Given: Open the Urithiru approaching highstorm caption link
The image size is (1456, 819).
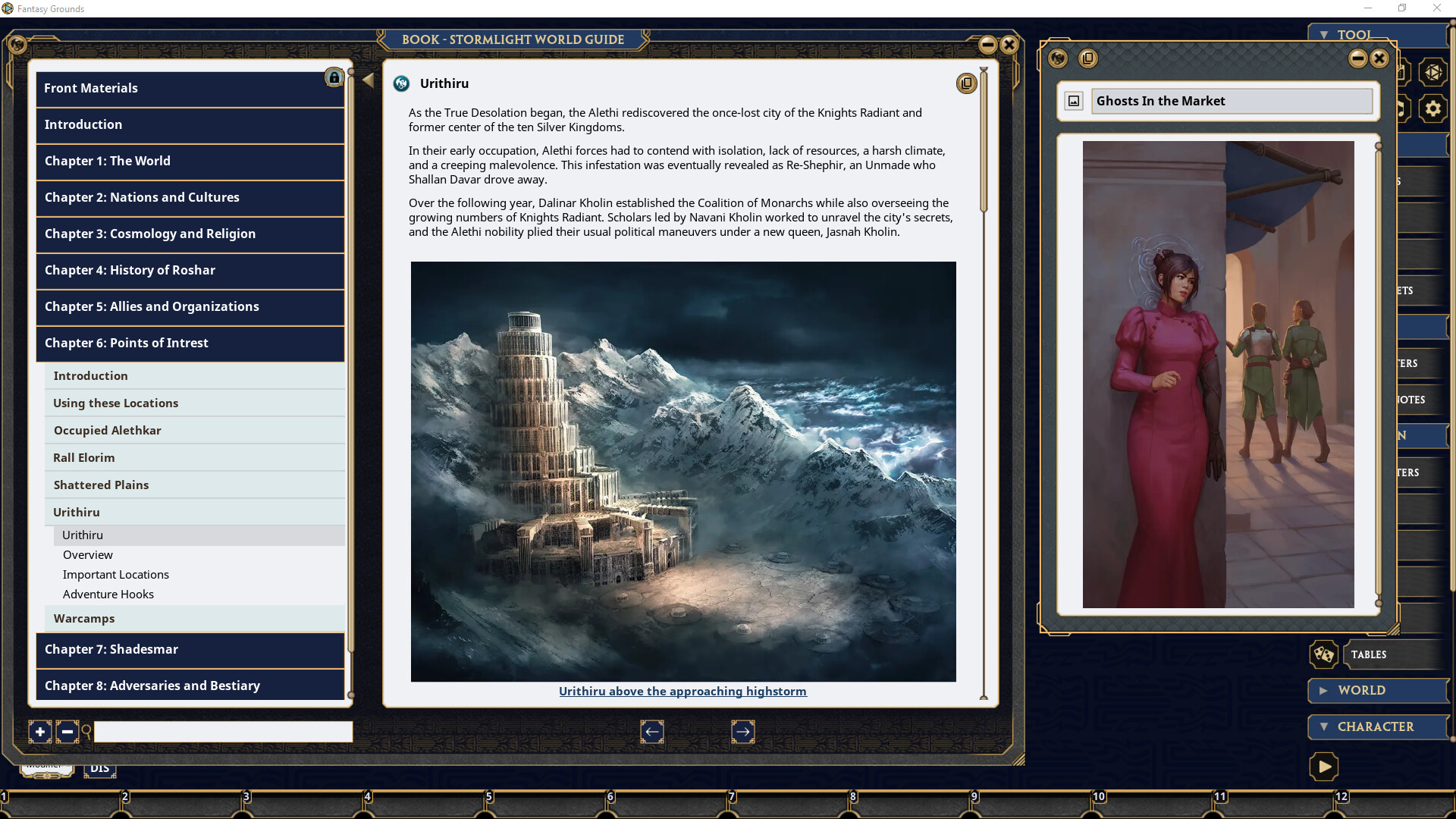Looking at the screenshot, I should (682, 691).
